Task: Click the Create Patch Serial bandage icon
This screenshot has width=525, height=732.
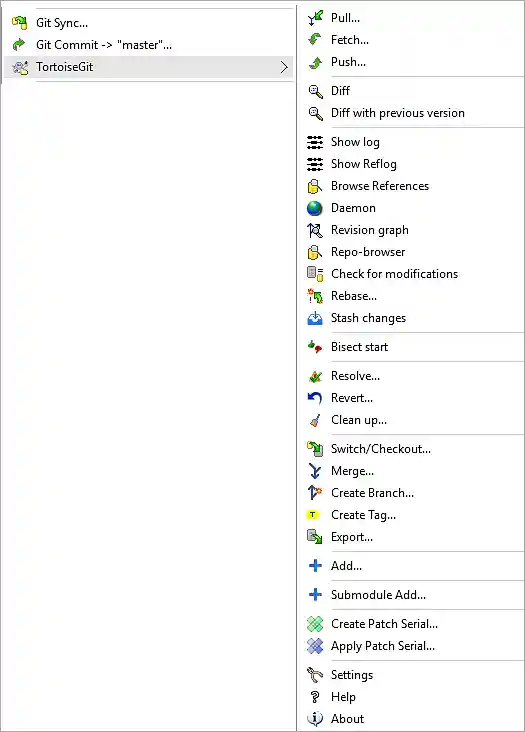Action: pos(315,624)
